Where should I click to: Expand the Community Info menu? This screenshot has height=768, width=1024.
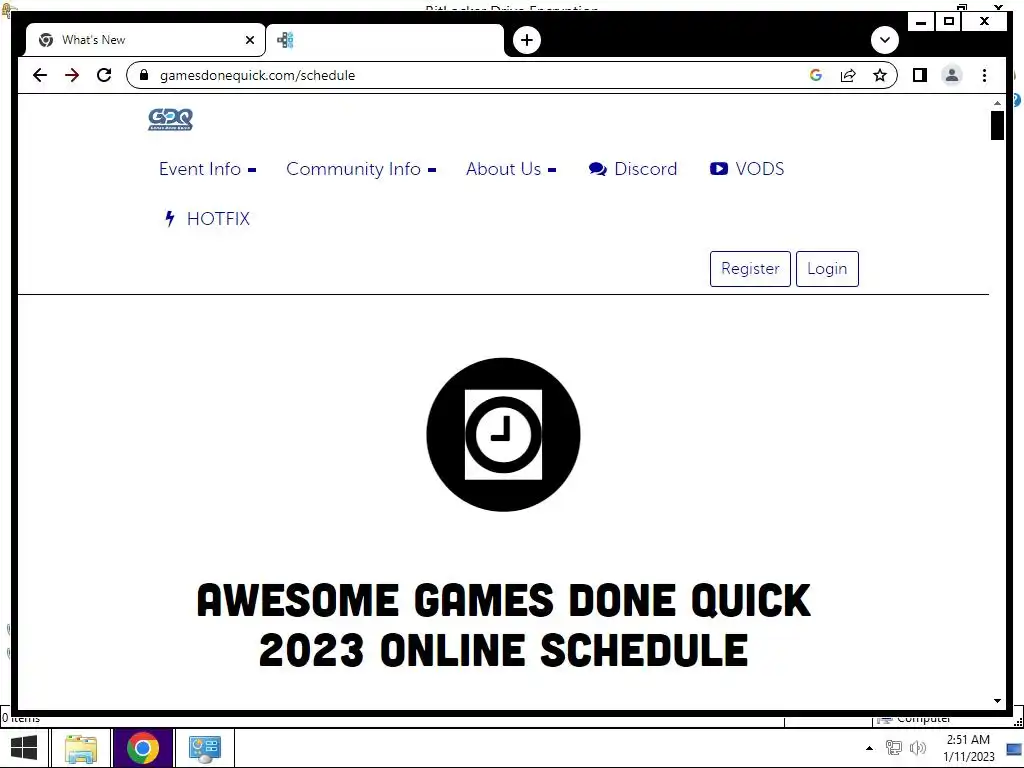pyautogui.click(x=360, y=169)
